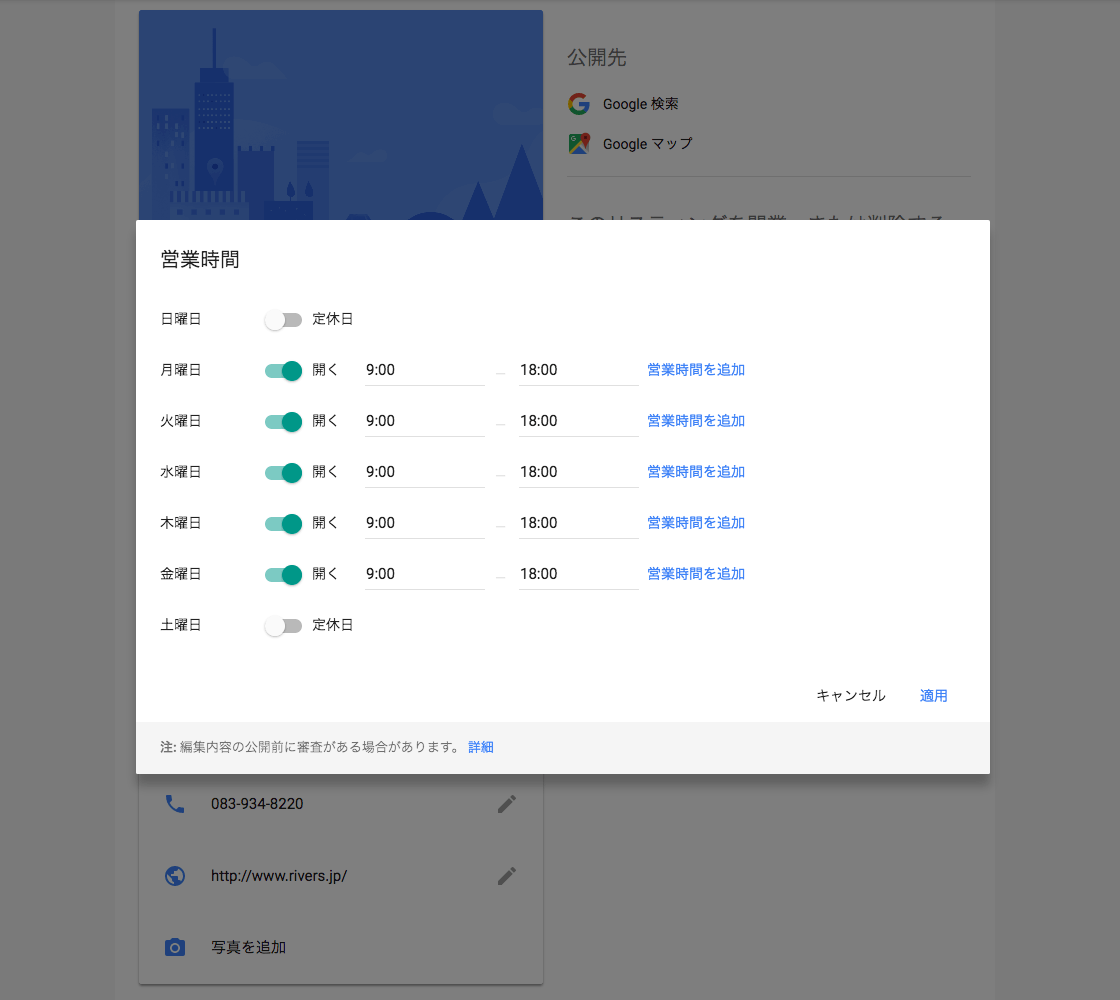
Task: Click the city skyline cover image
Action: (341, 115)
